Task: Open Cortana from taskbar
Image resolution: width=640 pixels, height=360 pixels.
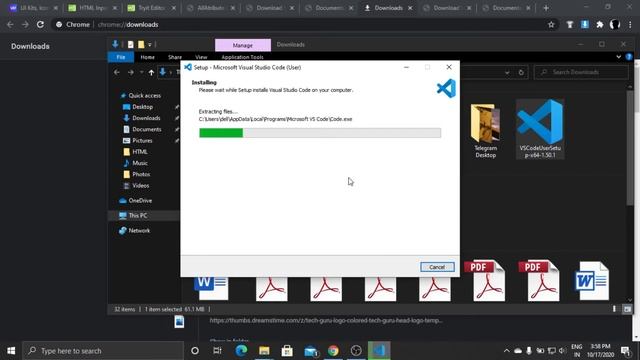Action: (195, 351)
